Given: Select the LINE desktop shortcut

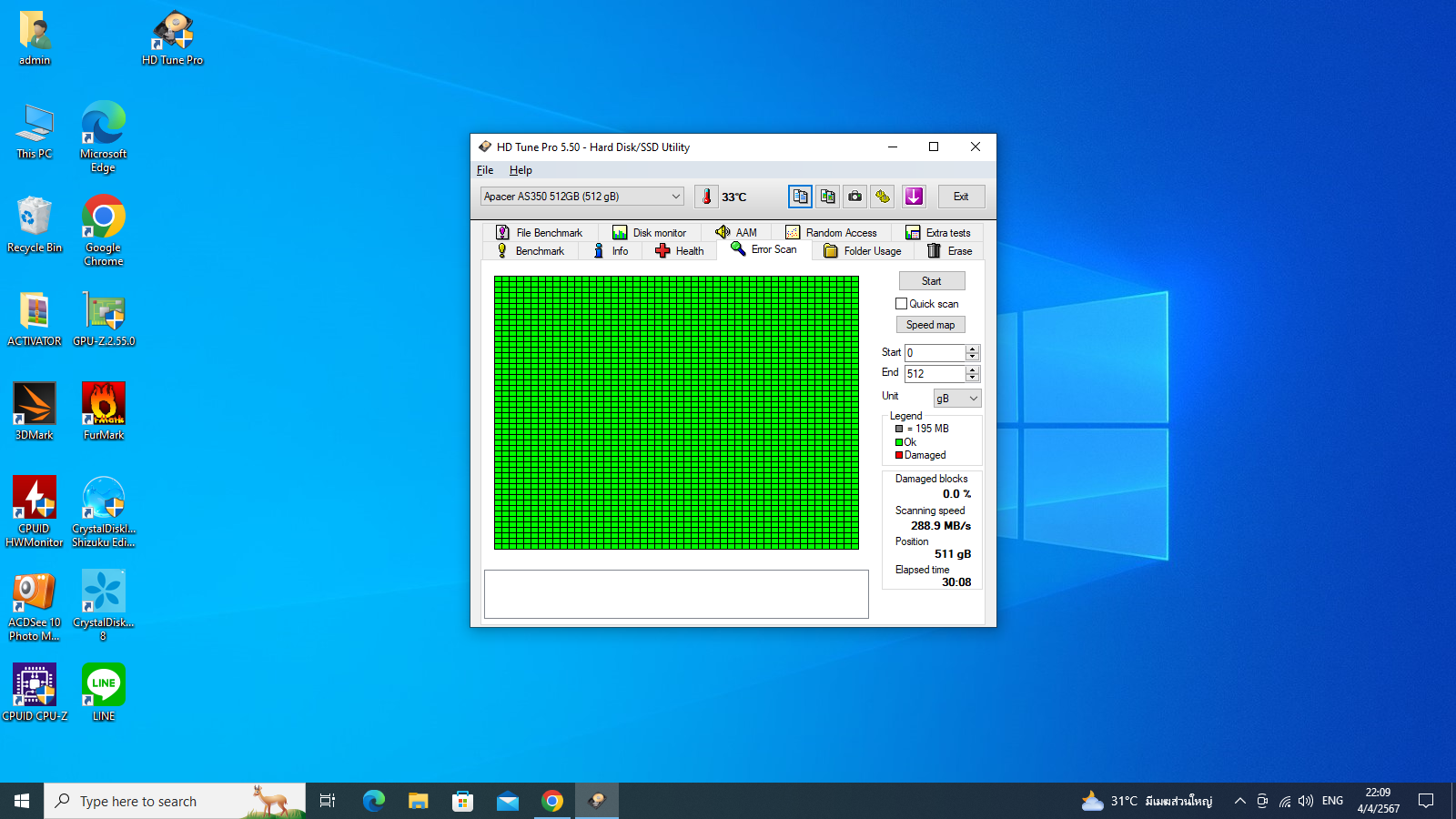Looking at the screenshot, I should [104, 693].
